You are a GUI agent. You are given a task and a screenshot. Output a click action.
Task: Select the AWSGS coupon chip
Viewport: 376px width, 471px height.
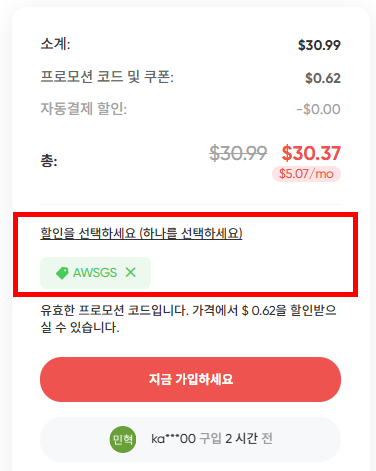tap(95, 273)
